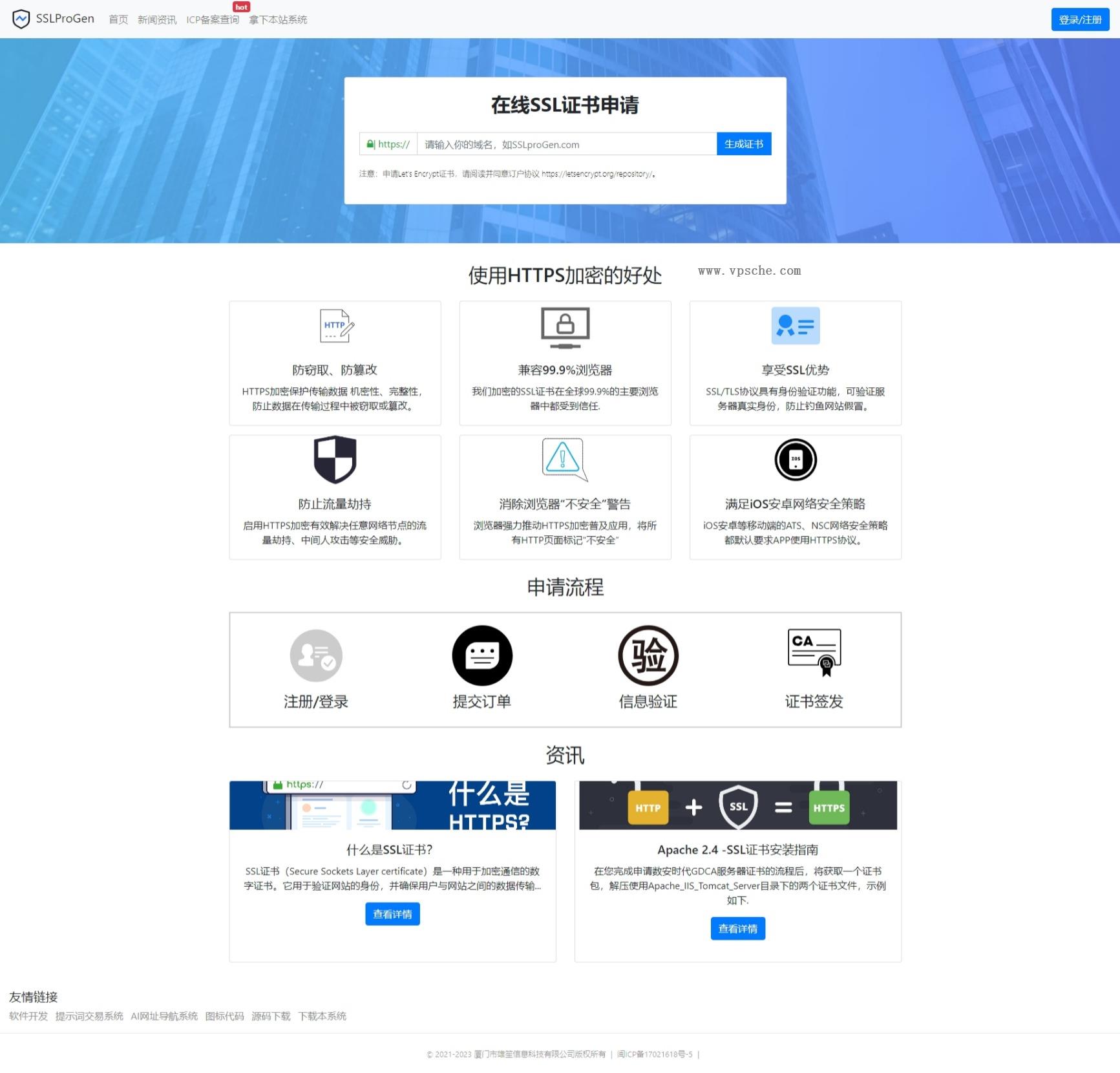Click the SSLProGen shield logo icon

click(x=21, y=19)
